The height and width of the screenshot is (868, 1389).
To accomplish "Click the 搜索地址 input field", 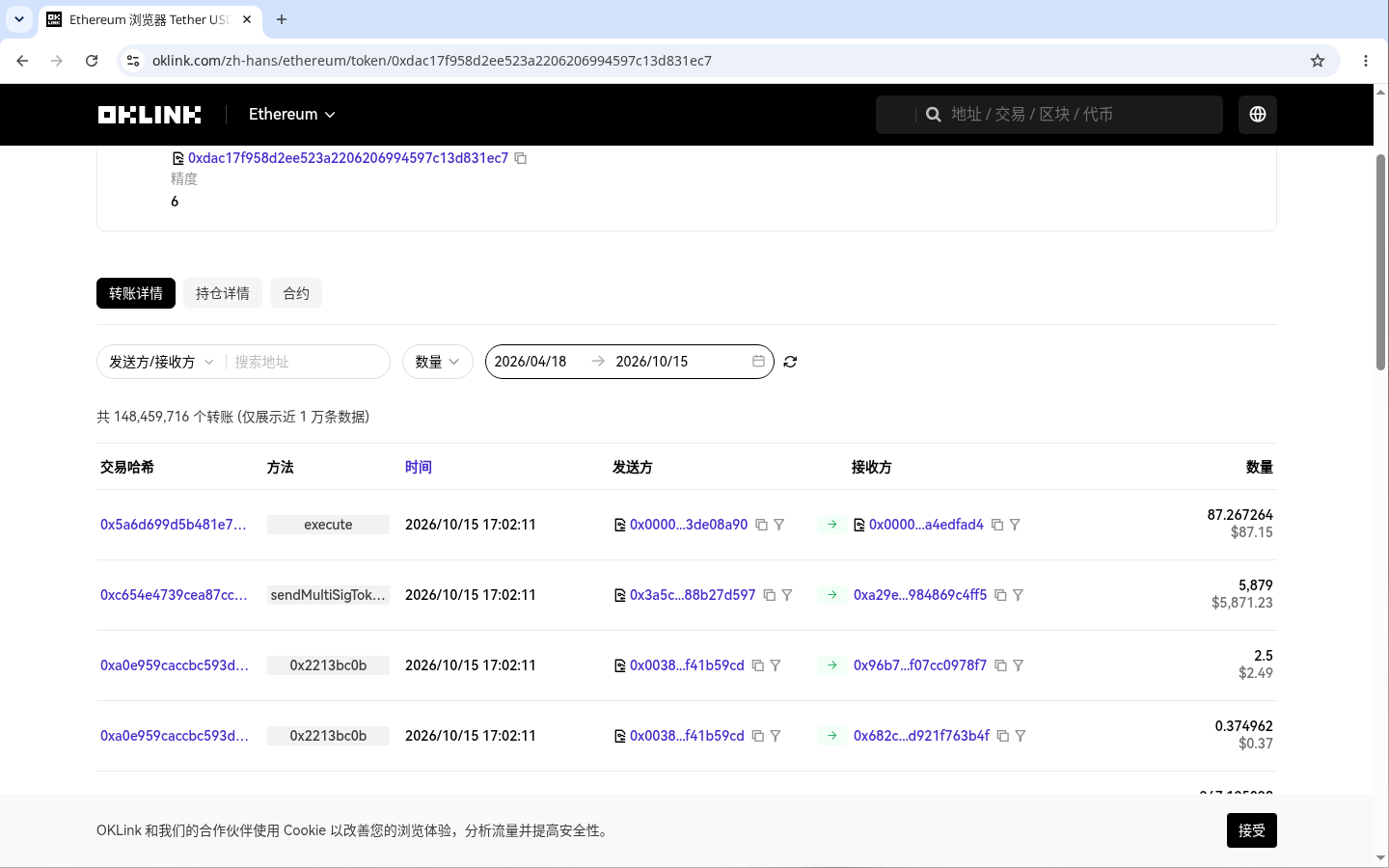I will click(x=307, y=362).
